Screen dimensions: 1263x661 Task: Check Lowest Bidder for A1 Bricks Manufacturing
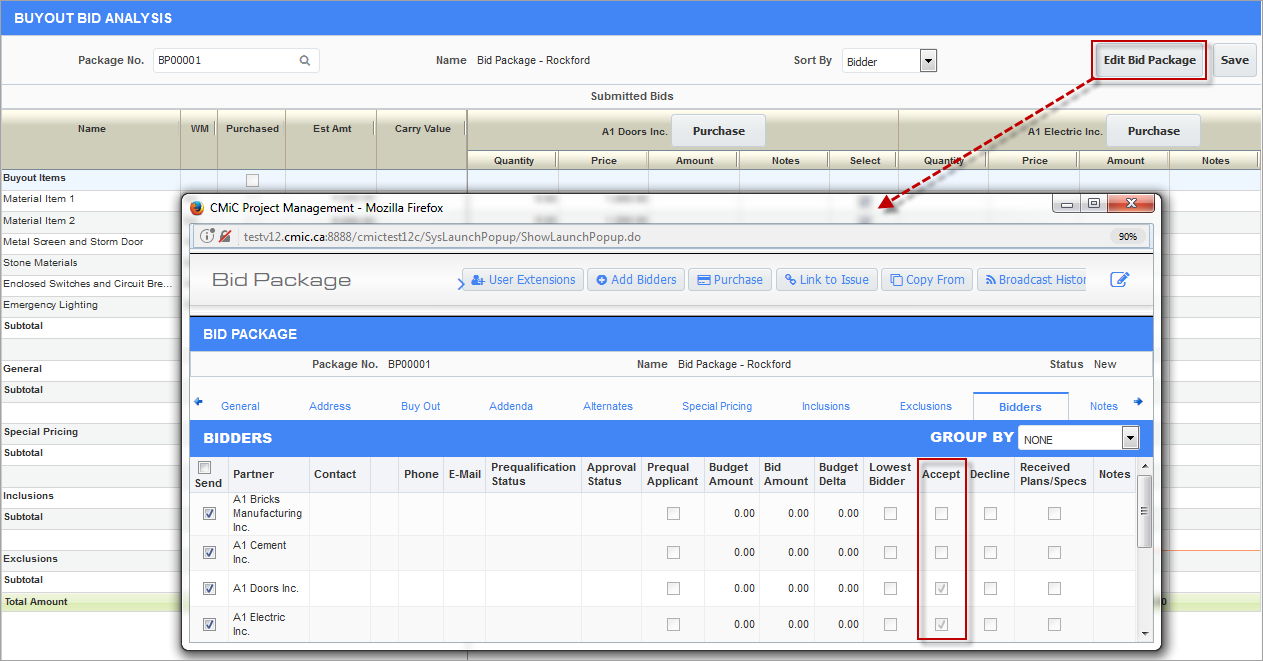890,514
